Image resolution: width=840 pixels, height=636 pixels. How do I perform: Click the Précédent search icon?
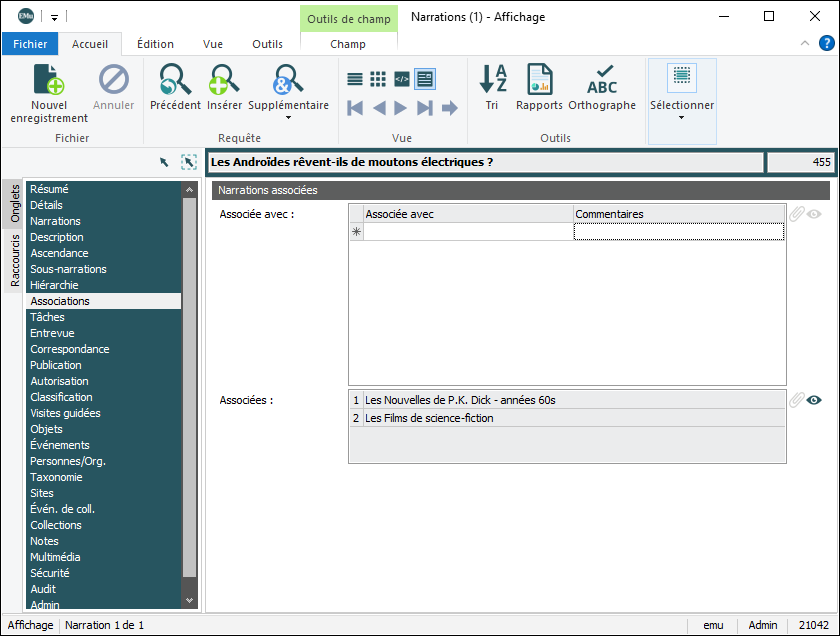pyautogui.click(x=175, y=80)
